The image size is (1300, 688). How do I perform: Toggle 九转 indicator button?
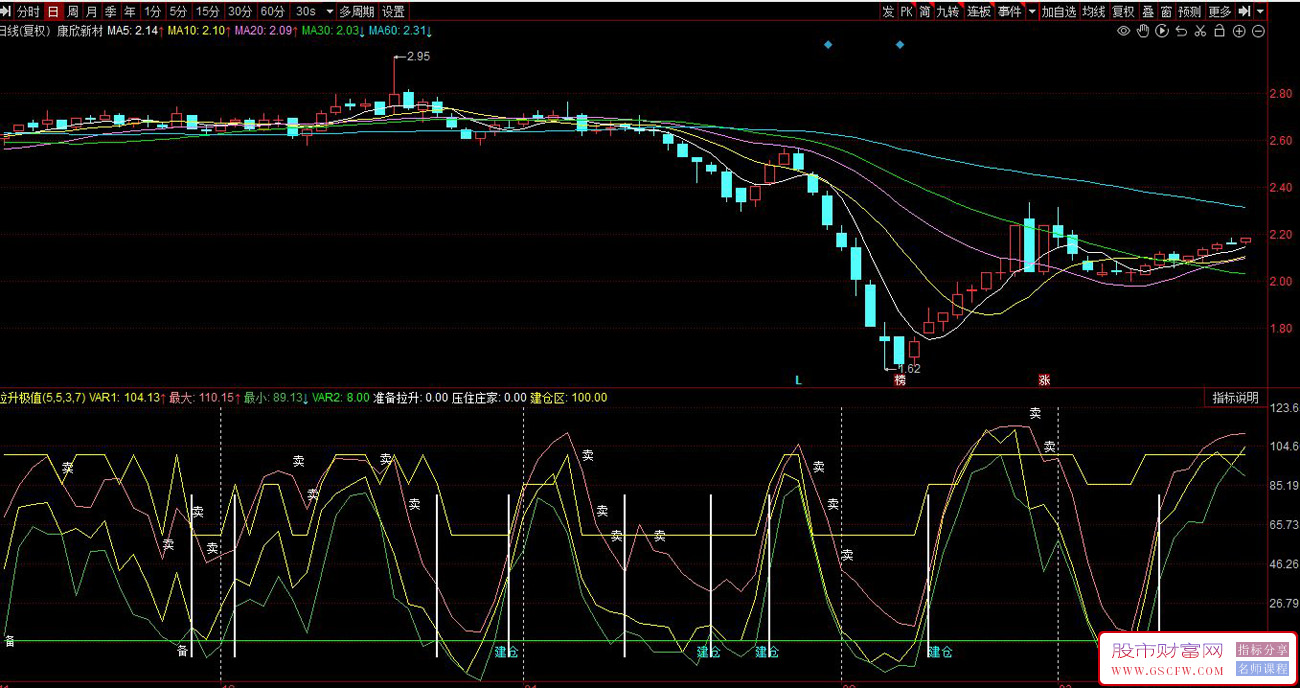(x=948, y=12)
